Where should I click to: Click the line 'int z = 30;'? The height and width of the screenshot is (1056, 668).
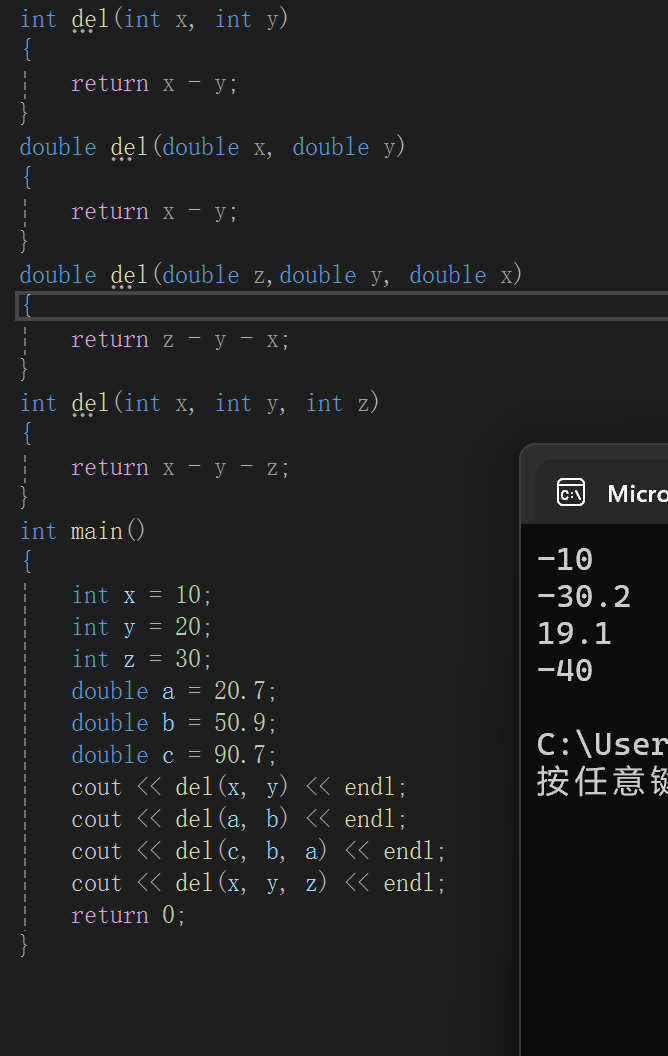coord(141,659)
